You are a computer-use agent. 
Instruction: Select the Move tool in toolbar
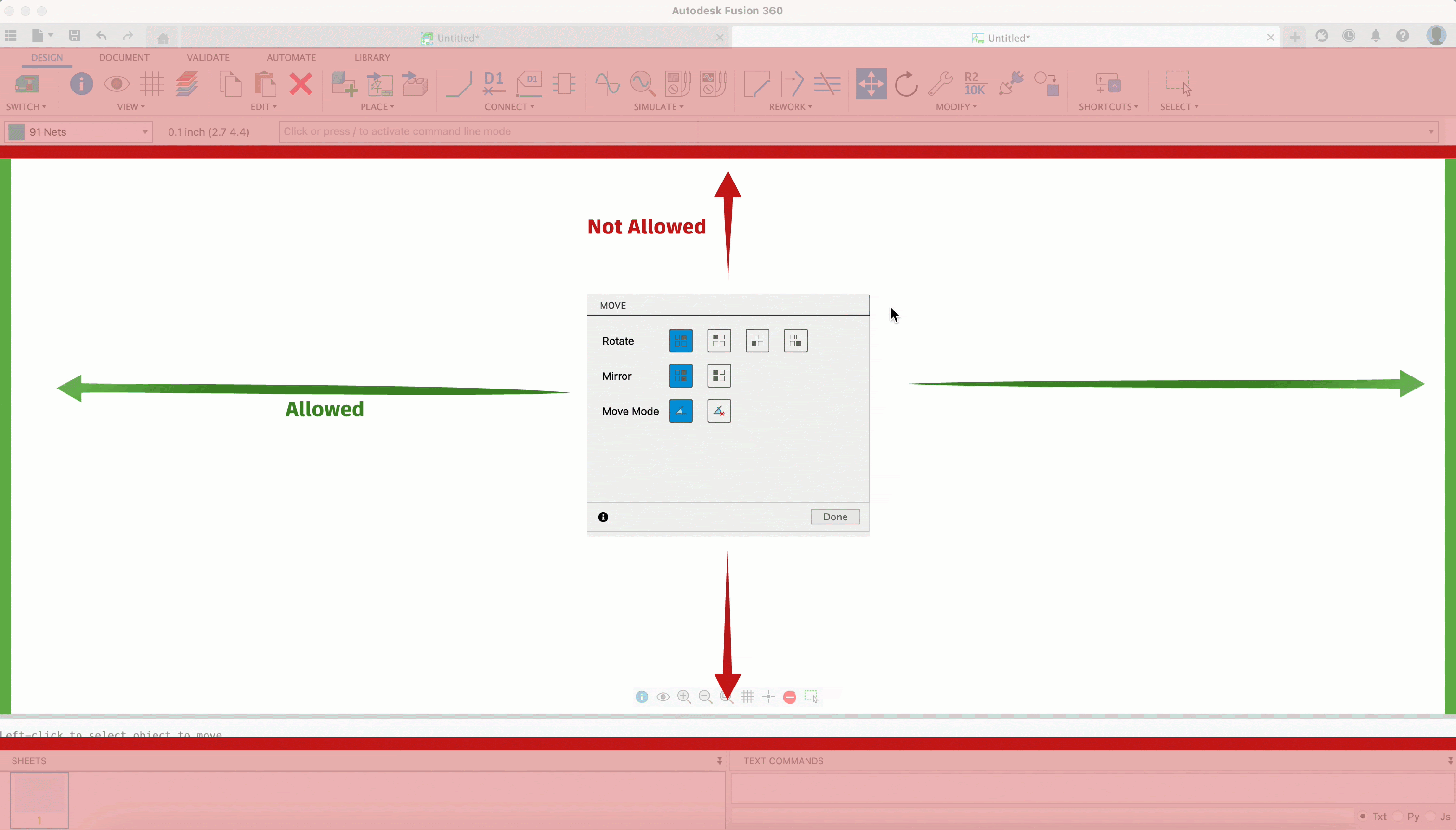click(x=871, y=84)
